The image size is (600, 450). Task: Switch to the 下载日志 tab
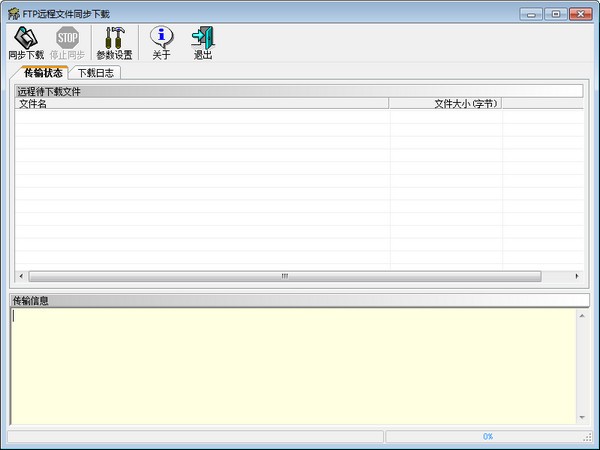coord(97,73)
